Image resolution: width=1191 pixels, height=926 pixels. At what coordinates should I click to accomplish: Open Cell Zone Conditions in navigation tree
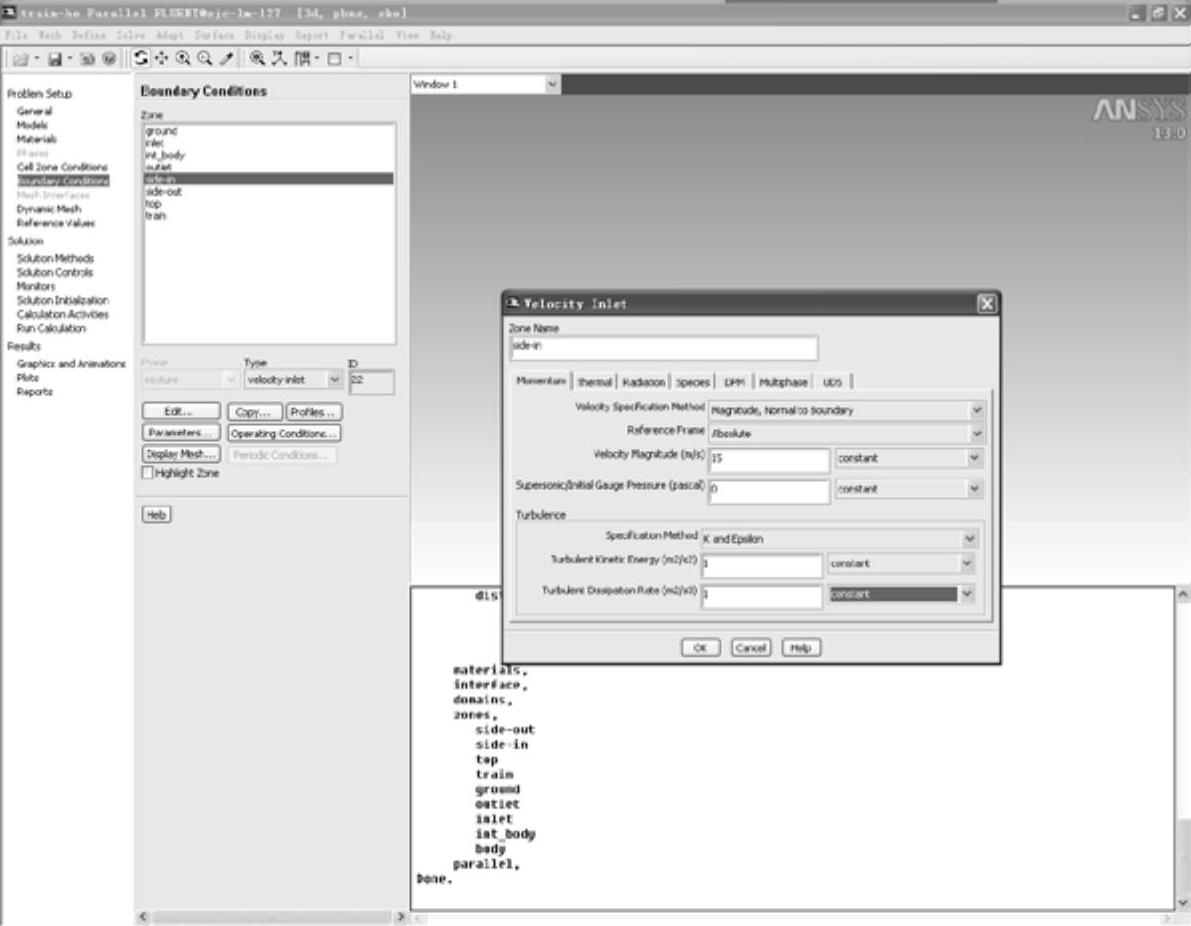tap(62, 167)
